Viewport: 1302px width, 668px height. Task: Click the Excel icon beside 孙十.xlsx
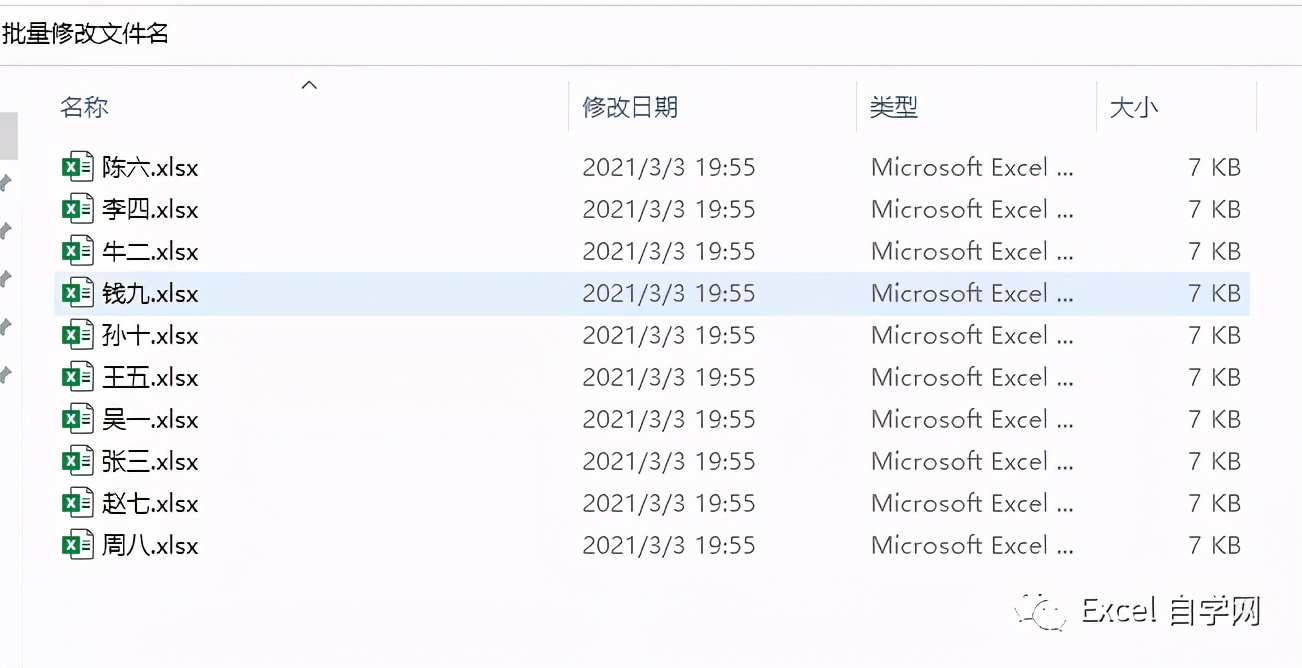pyautogui.click(x=77, y=336)
